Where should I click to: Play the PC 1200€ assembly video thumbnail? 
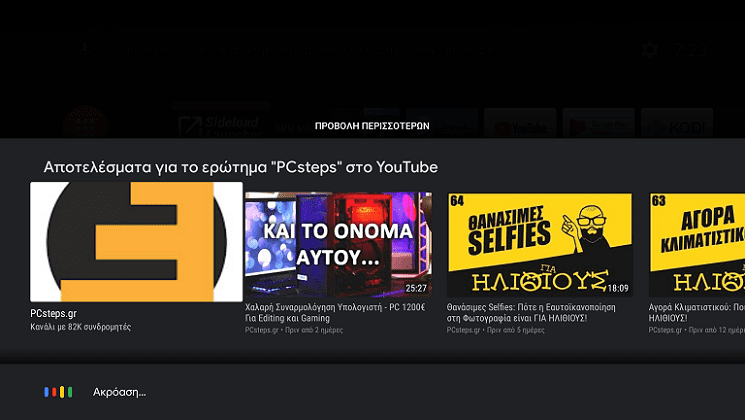(x=338, y=245)
